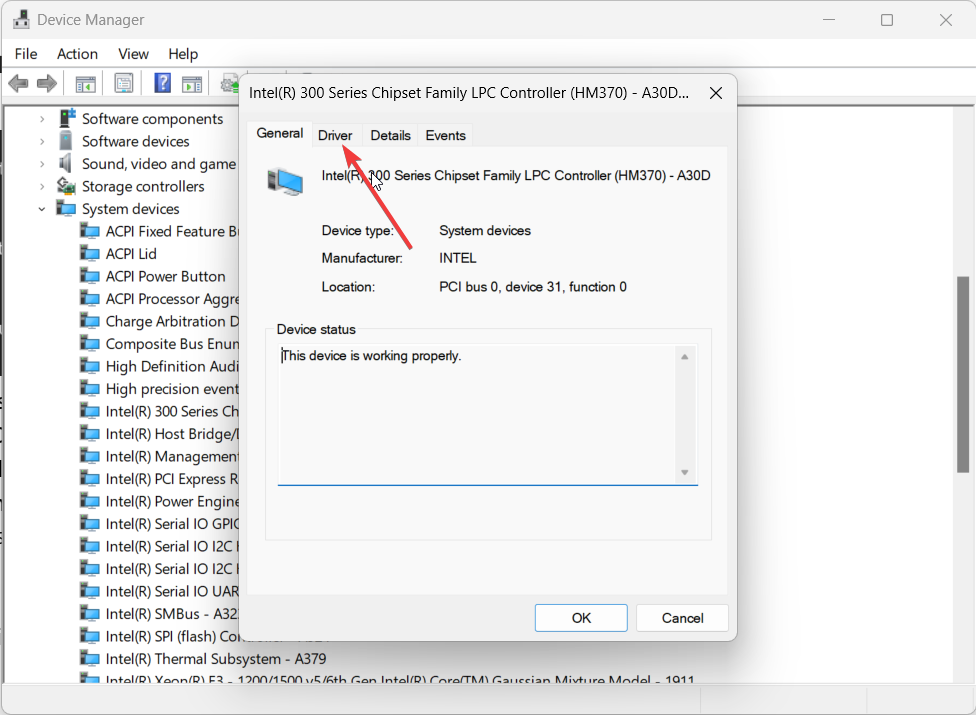Select the General tab

point(279,133)
